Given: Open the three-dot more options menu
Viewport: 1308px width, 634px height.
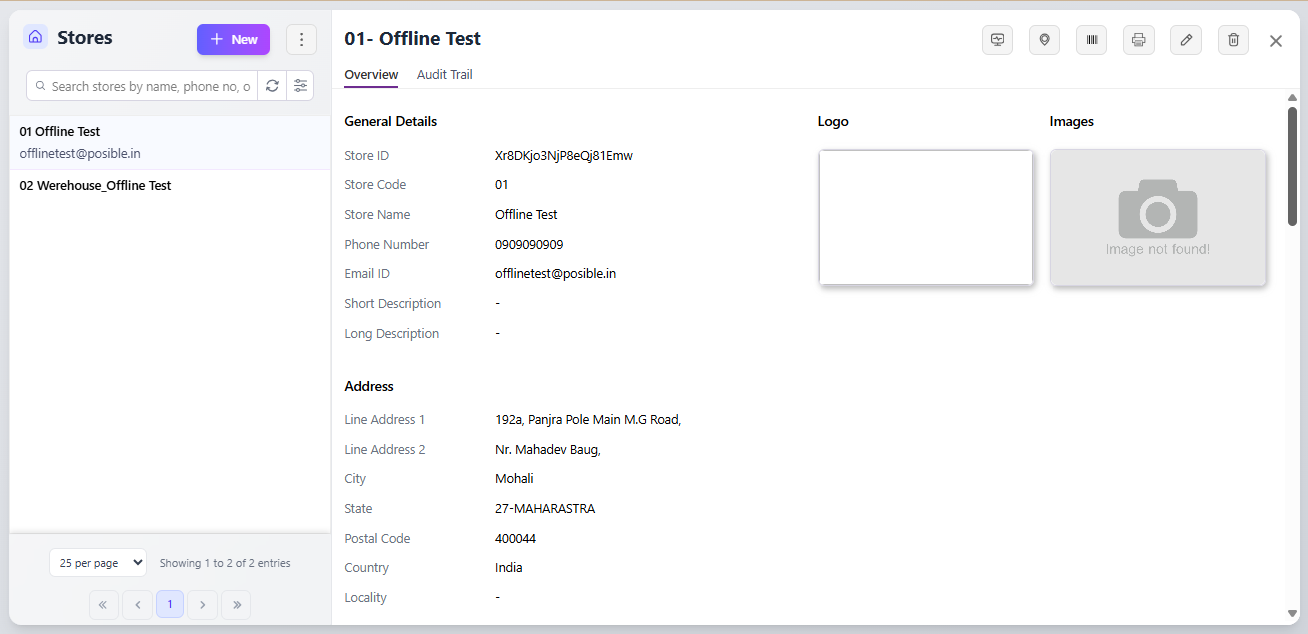Looking at the screenshot, I should [301, 40].
